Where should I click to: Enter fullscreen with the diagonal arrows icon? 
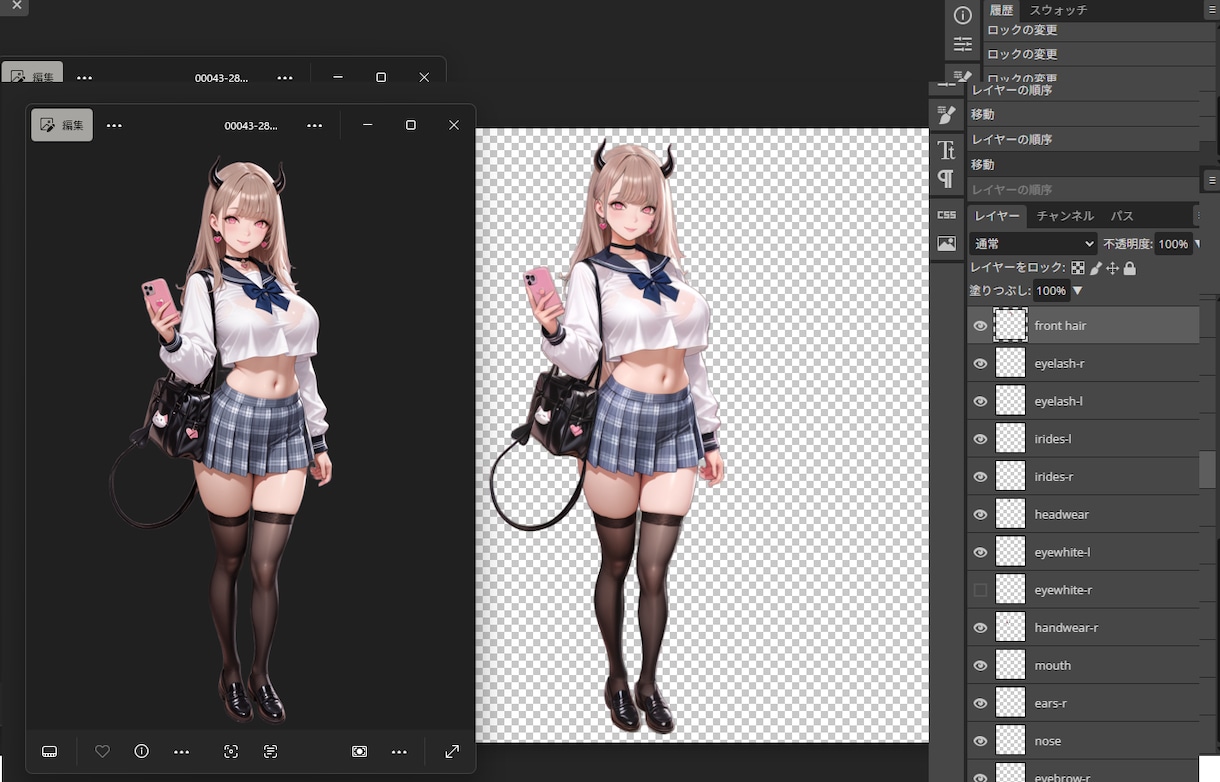tap(452, 751)
